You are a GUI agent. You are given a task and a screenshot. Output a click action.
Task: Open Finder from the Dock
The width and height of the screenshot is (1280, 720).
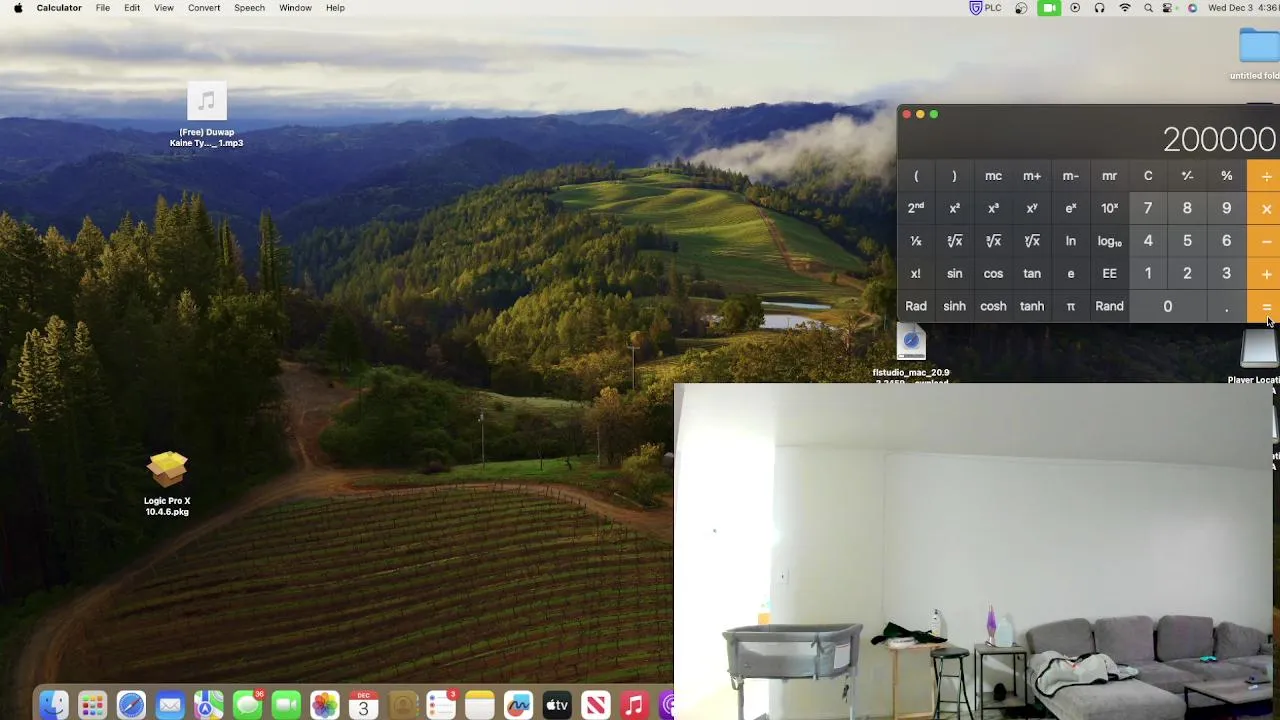click(54, 705)
